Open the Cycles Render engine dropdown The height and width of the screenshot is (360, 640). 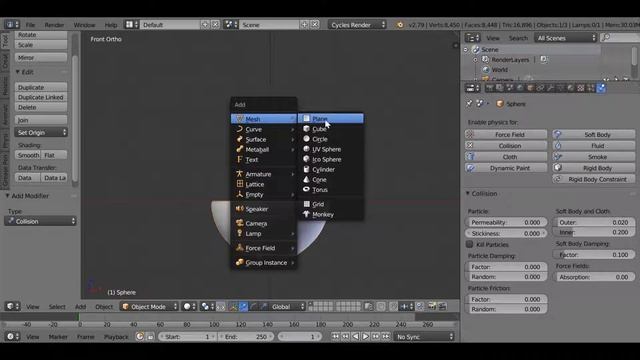pos(357,25)
